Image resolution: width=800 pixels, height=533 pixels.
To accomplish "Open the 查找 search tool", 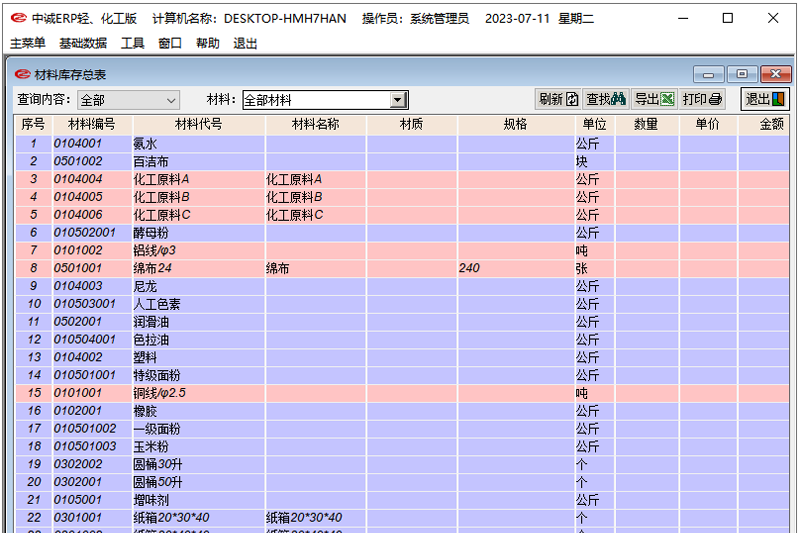I will pyautogui.click(x=606, y=99).
